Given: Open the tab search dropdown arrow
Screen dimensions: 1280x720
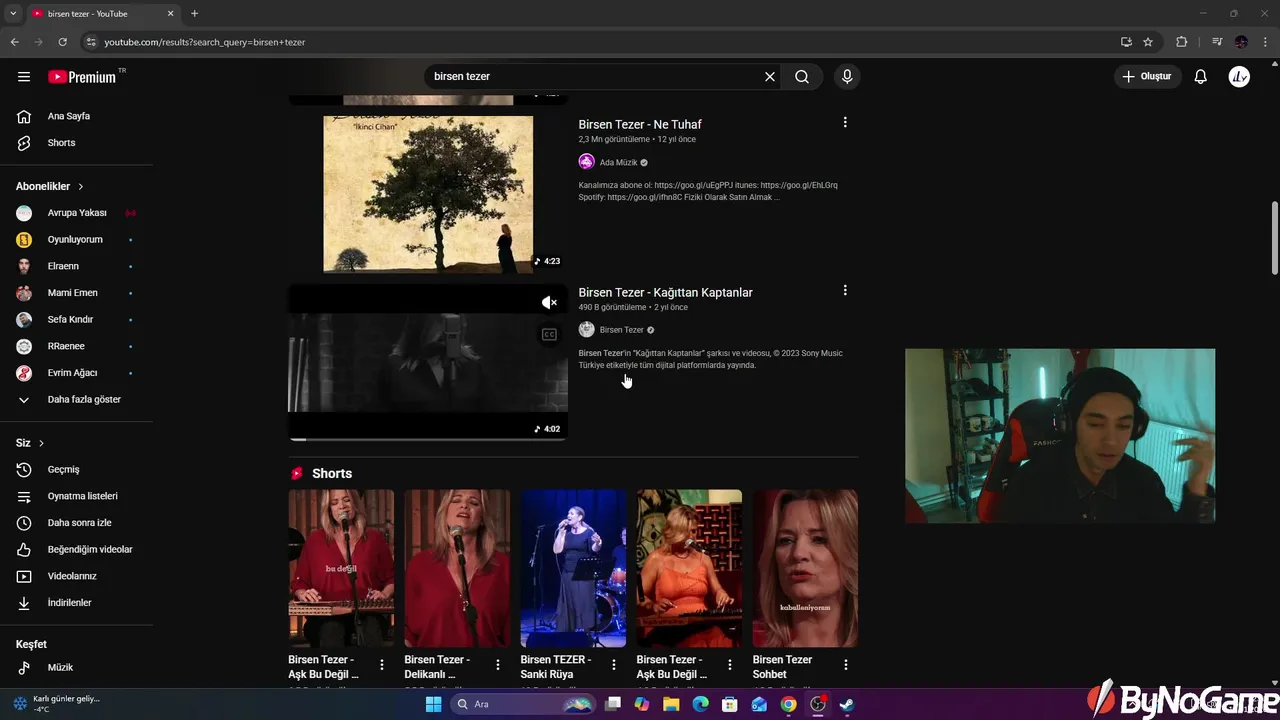Looking at the screenshot, I should pyautogui.click(x=14, y=14).
